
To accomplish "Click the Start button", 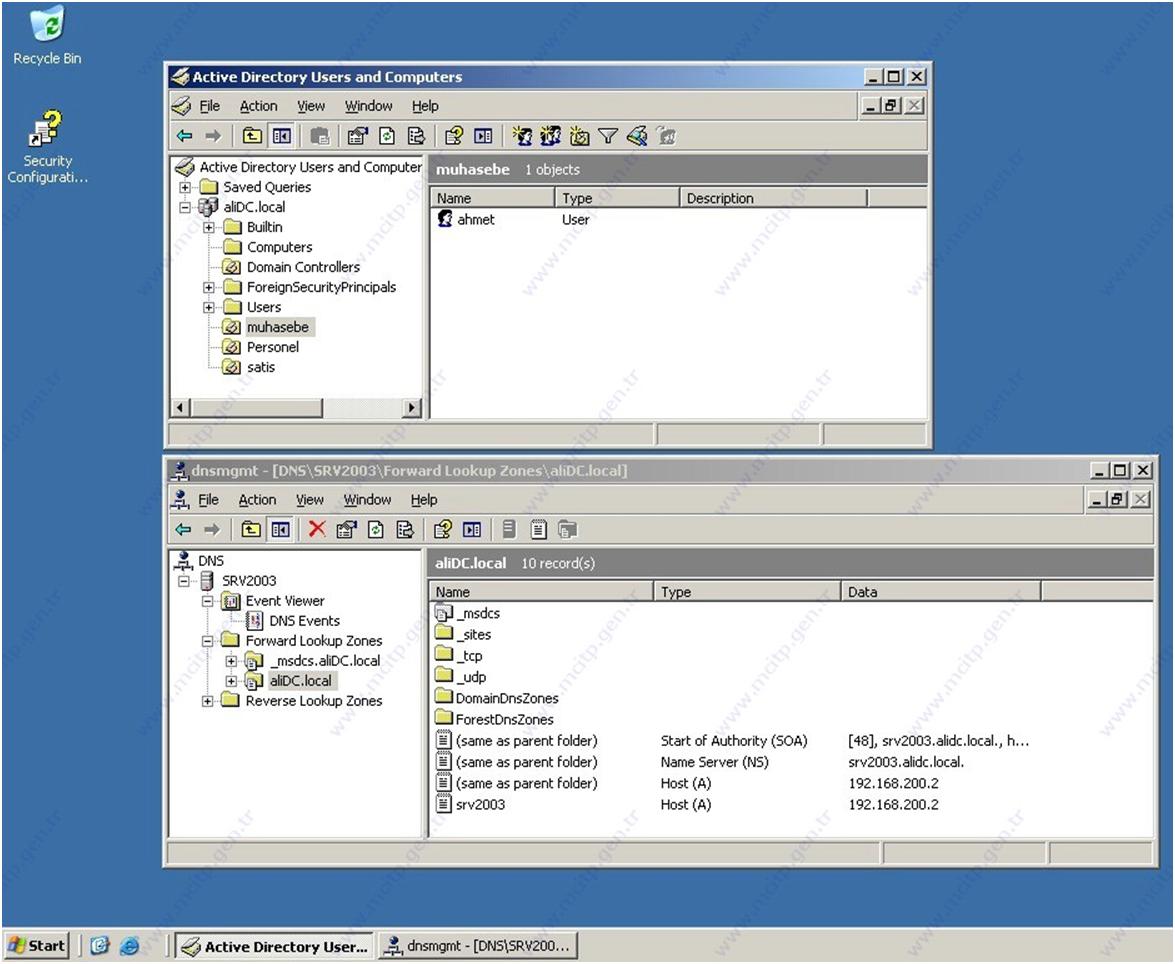I will click(37, 946).
